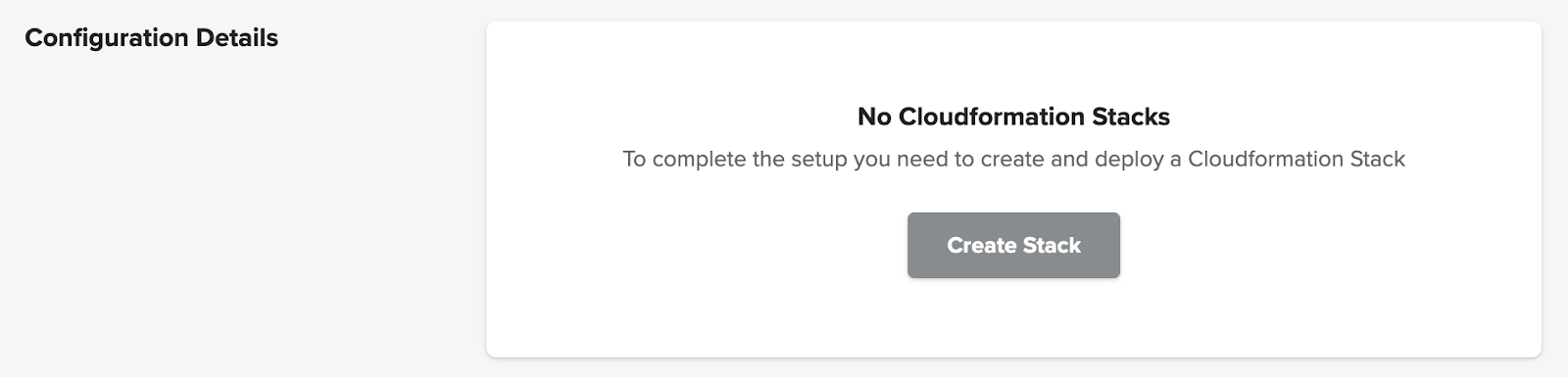Click empty card space left of Create Stack
The width and height of the screenshot is (1568, 377).
point(696,245)
